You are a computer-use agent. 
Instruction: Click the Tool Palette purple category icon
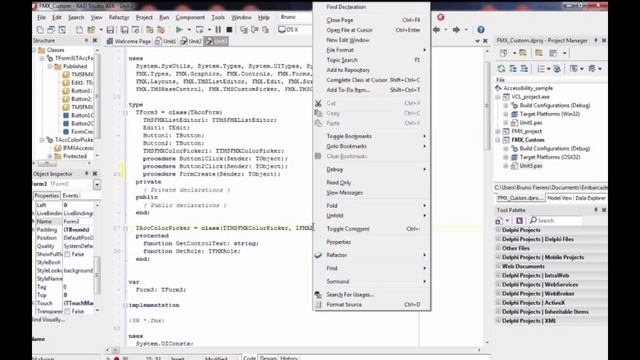(519, 220)
